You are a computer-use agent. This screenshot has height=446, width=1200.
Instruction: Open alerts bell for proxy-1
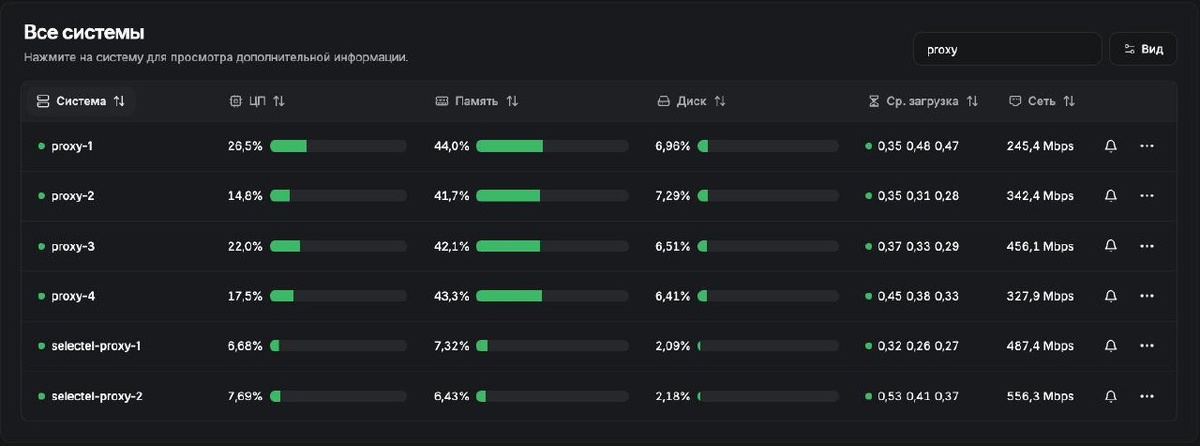point(1110,146)
